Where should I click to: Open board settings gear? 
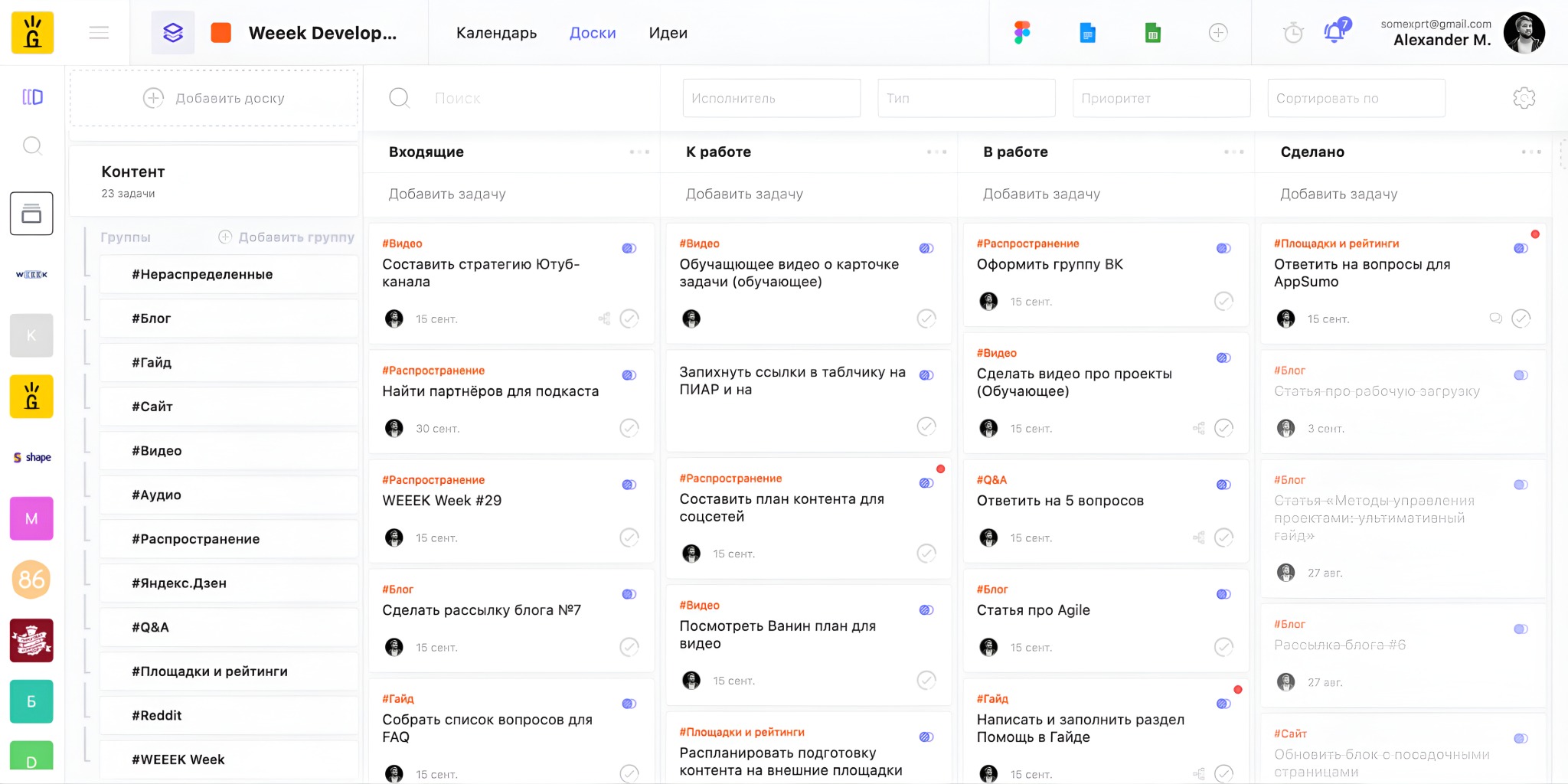pos(1524,98)
